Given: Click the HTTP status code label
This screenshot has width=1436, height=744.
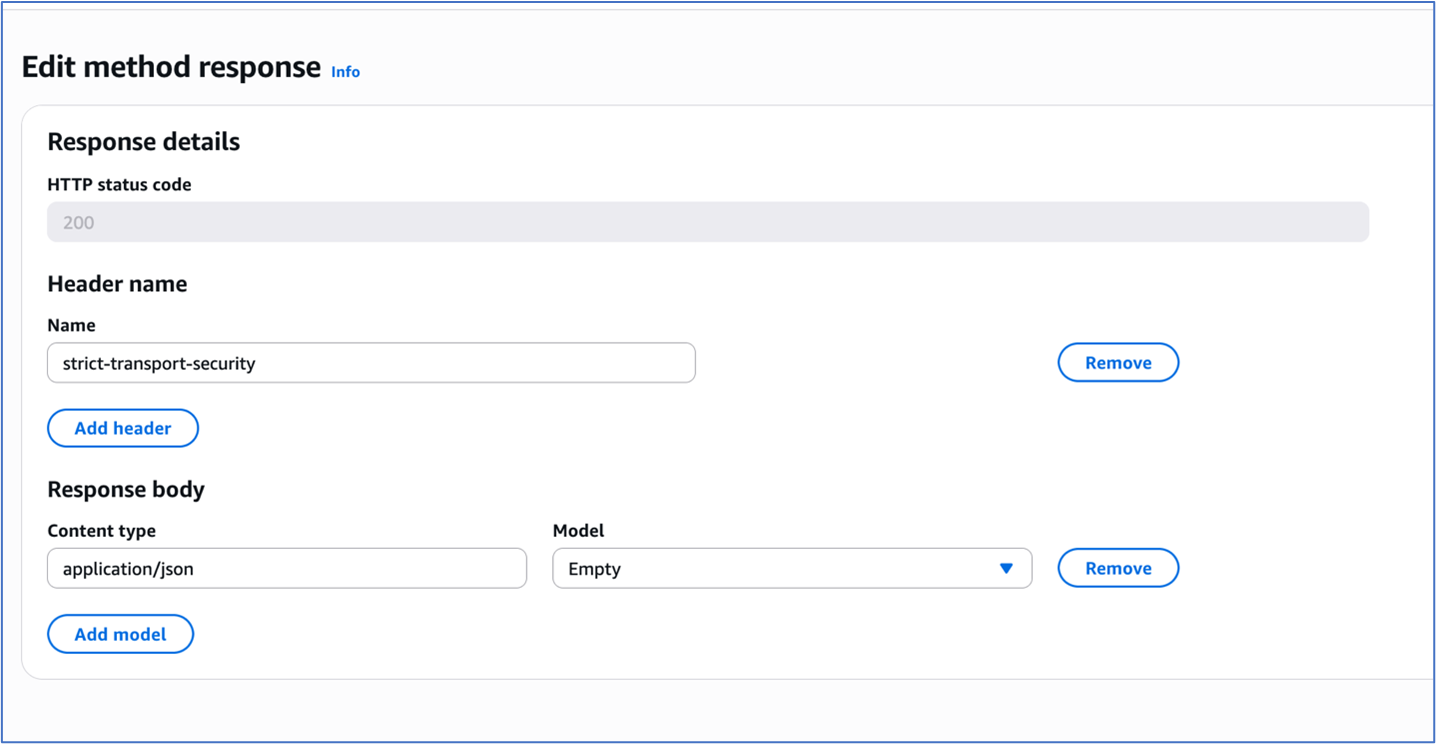Looking at the screenshot, I should tap(119, 184).
